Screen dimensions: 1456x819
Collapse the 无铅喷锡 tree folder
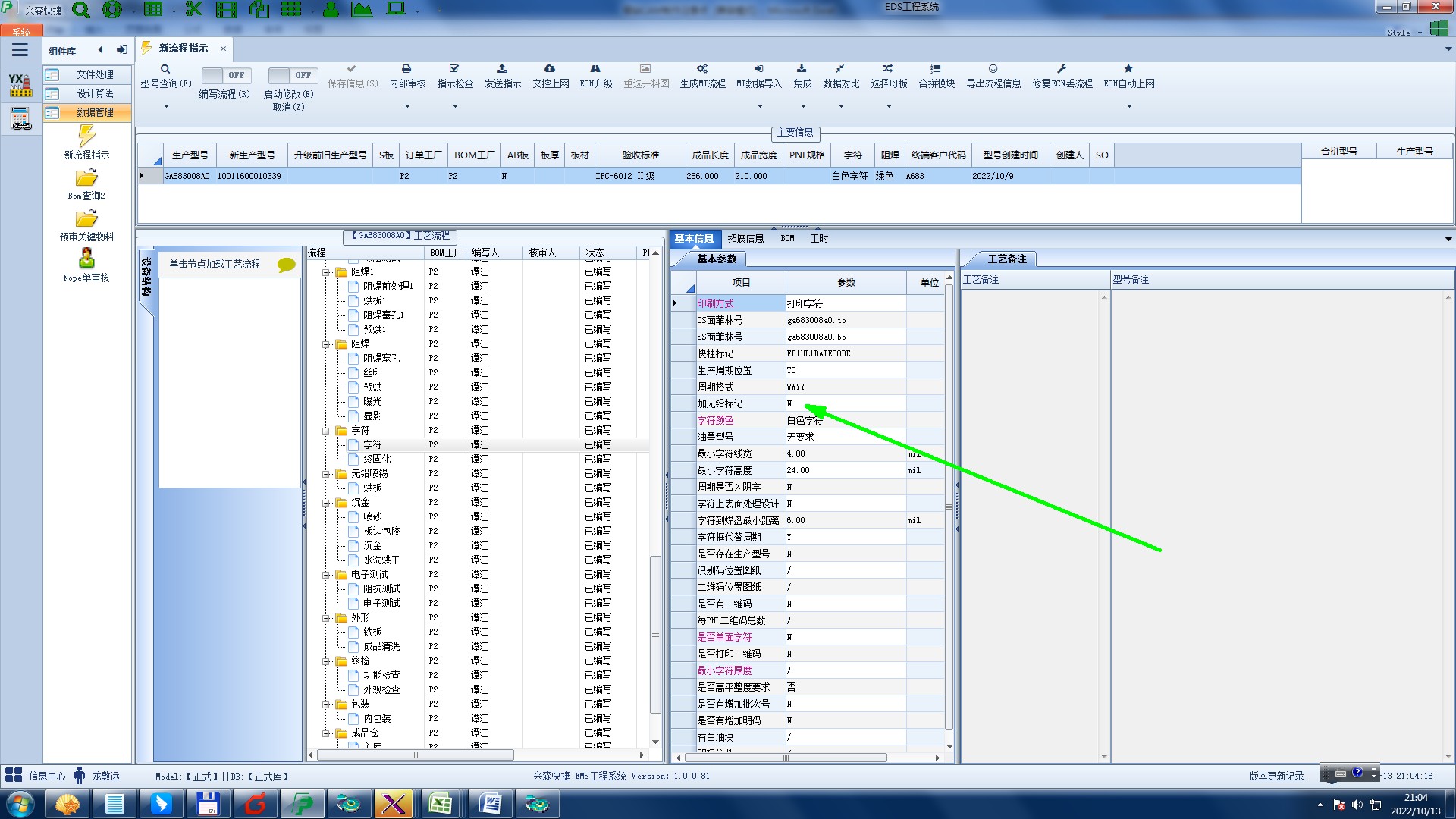click(326, 473)
